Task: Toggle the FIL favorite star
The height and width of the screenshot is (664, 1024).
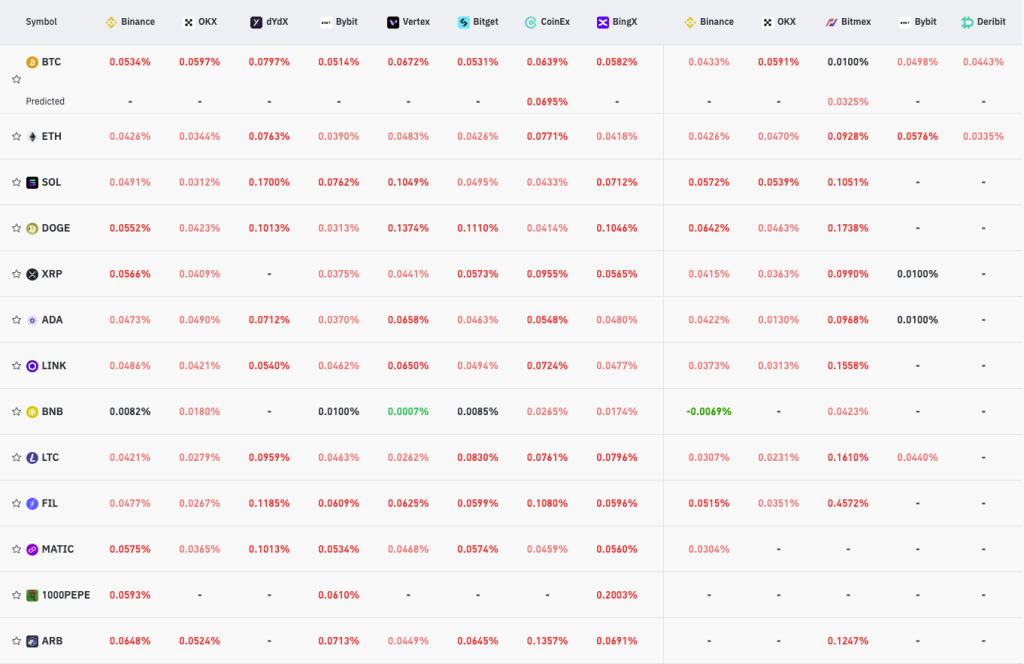Action: (16, 503)
